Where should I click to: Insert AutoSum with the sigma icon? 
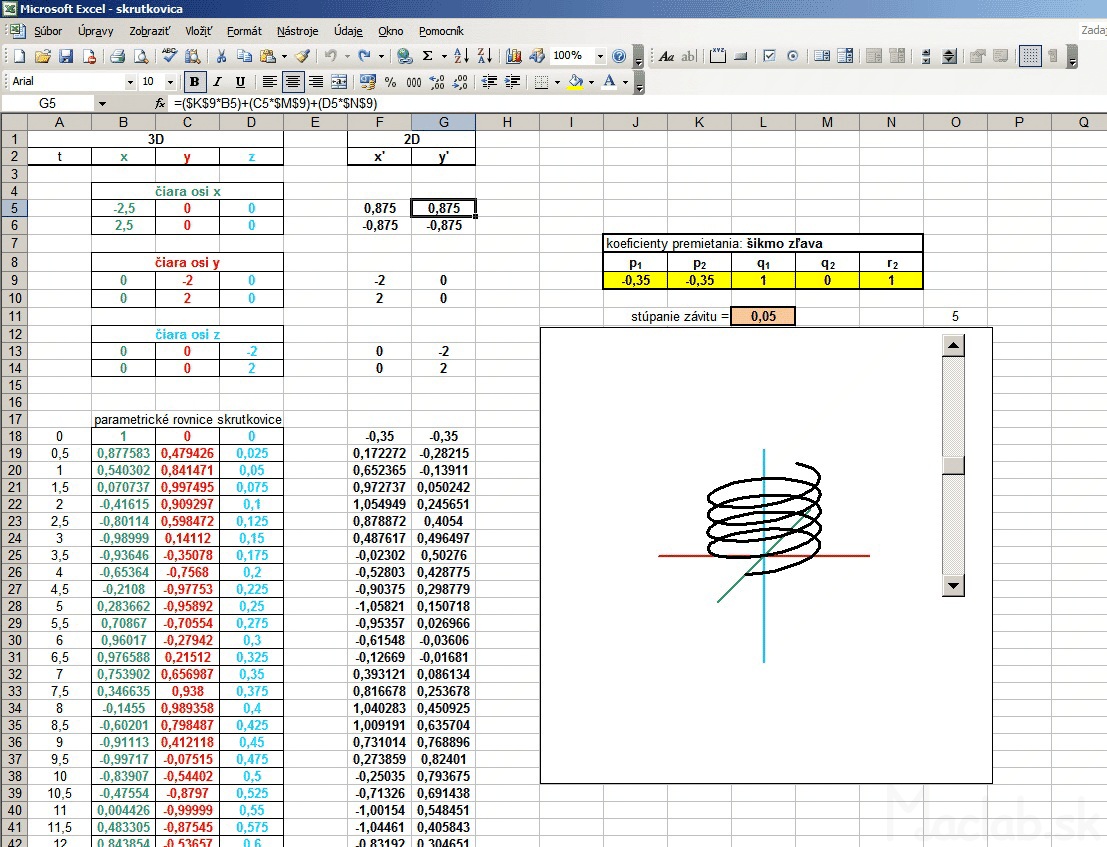tap(427, 56)
